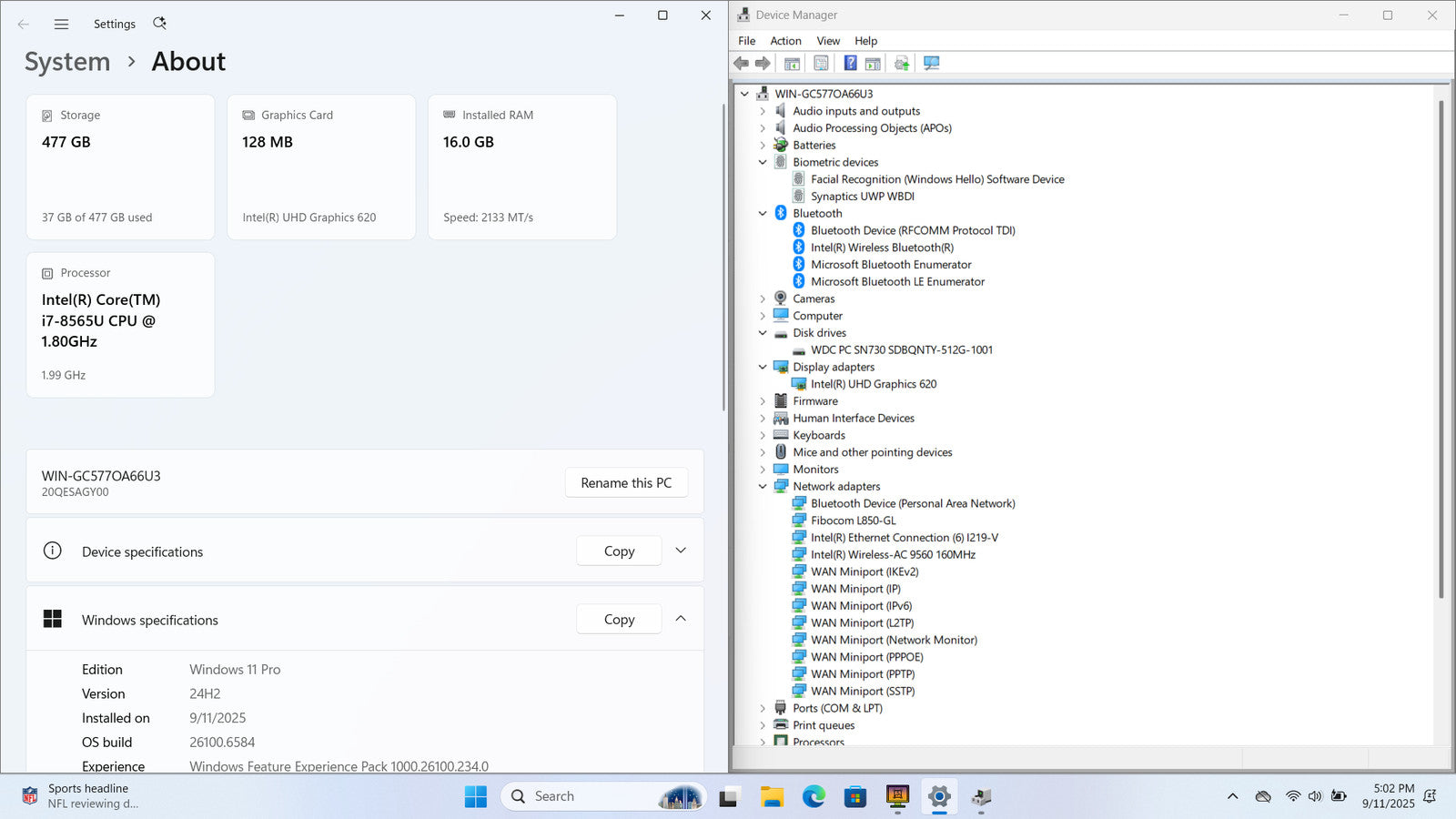Open the Help menu in Device Manager

pos(866,41)
